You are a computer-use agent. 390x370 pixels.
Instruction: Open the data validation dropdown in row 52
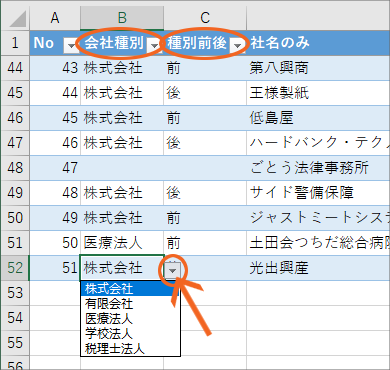[172, 270]
